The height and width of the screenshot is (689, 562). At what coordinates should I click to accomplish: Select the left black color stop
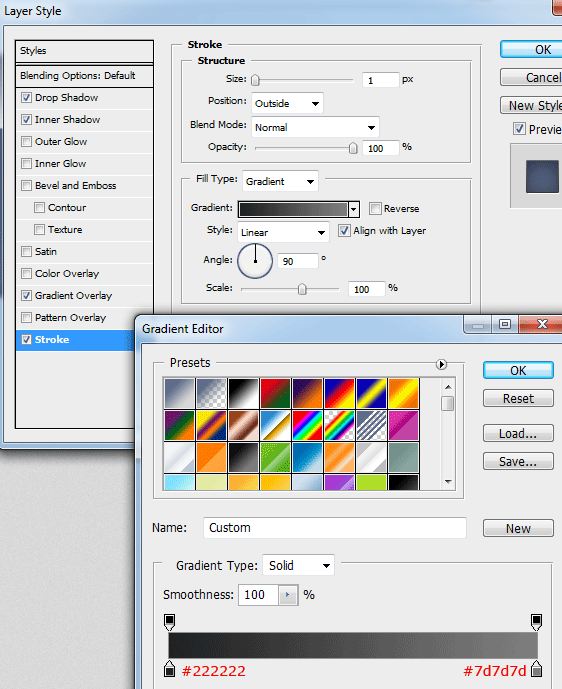(x=170, y=669)
